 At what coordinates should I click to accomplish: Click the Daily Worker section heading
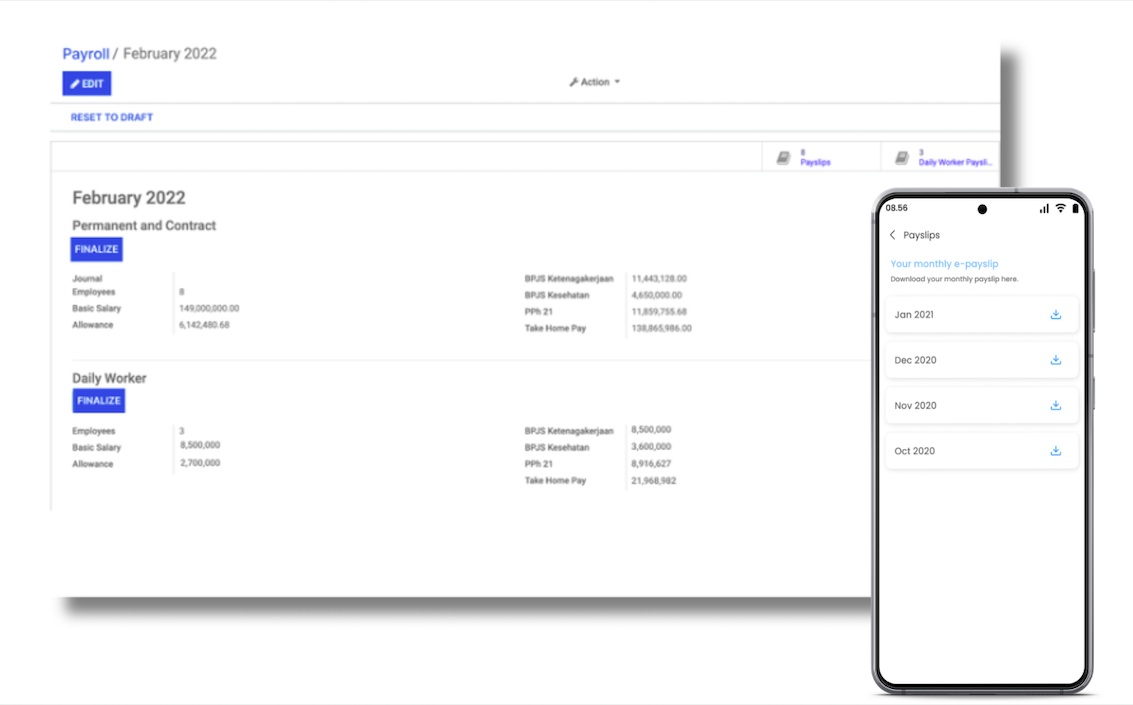pos(109,378)
